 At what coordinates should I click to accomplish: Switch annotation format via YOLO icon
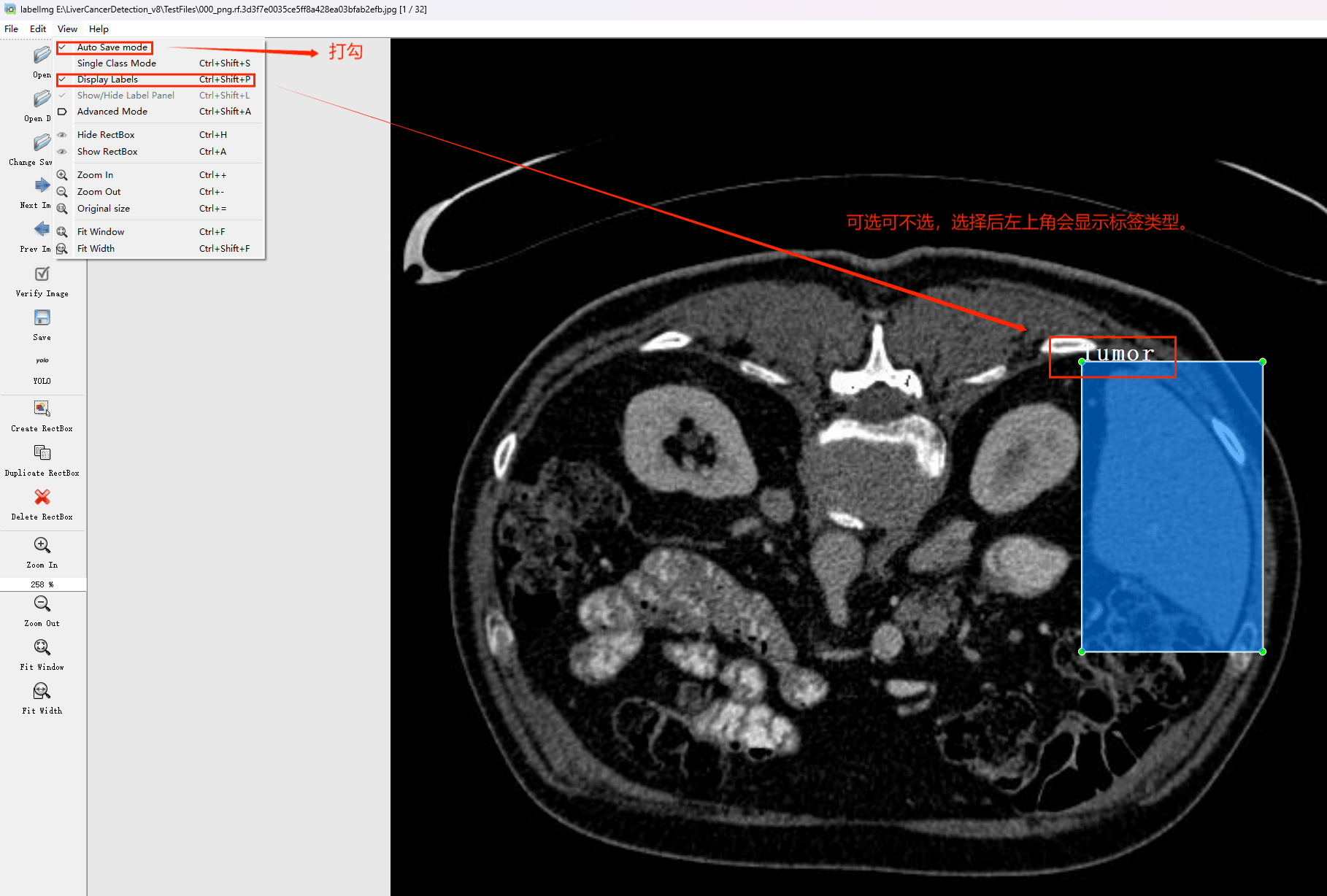point(42,361)
